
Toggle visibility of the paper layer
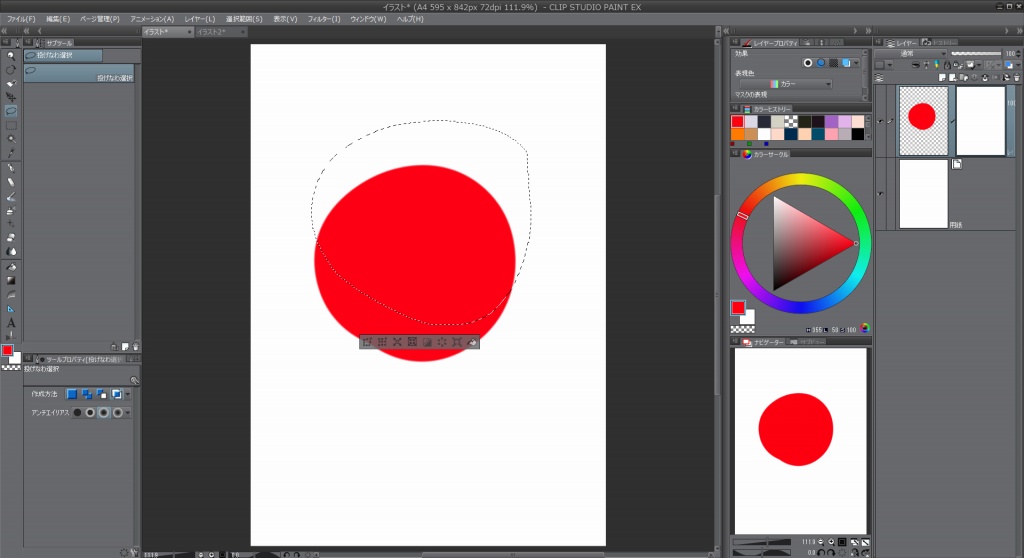(x=880, y=193)
